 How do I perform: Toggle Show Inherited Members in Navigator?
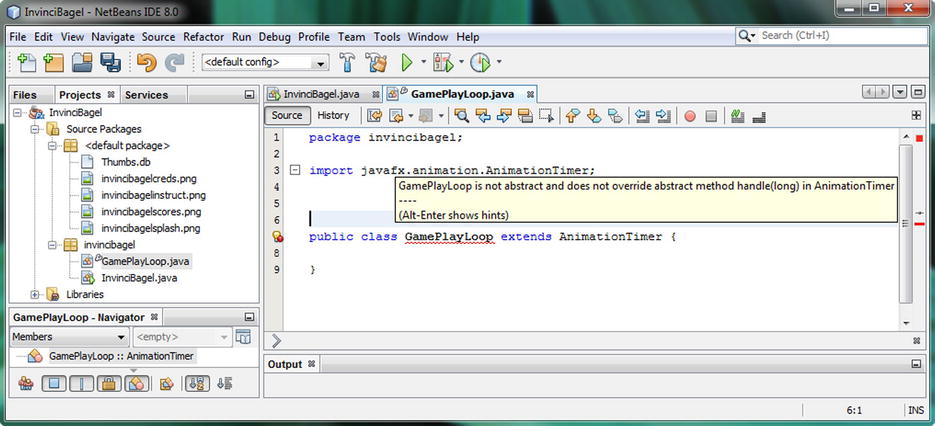[x=26, y=384]
